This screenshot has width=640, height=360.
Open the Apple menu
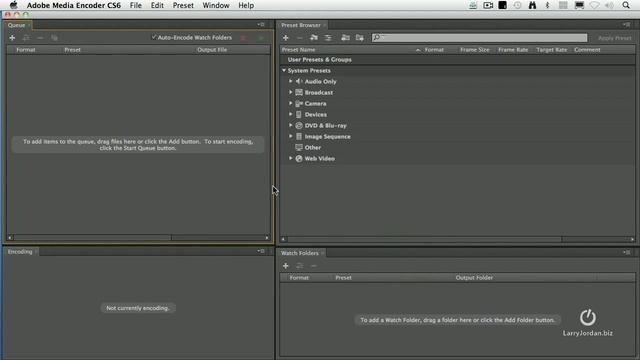[x=13, y=5]
